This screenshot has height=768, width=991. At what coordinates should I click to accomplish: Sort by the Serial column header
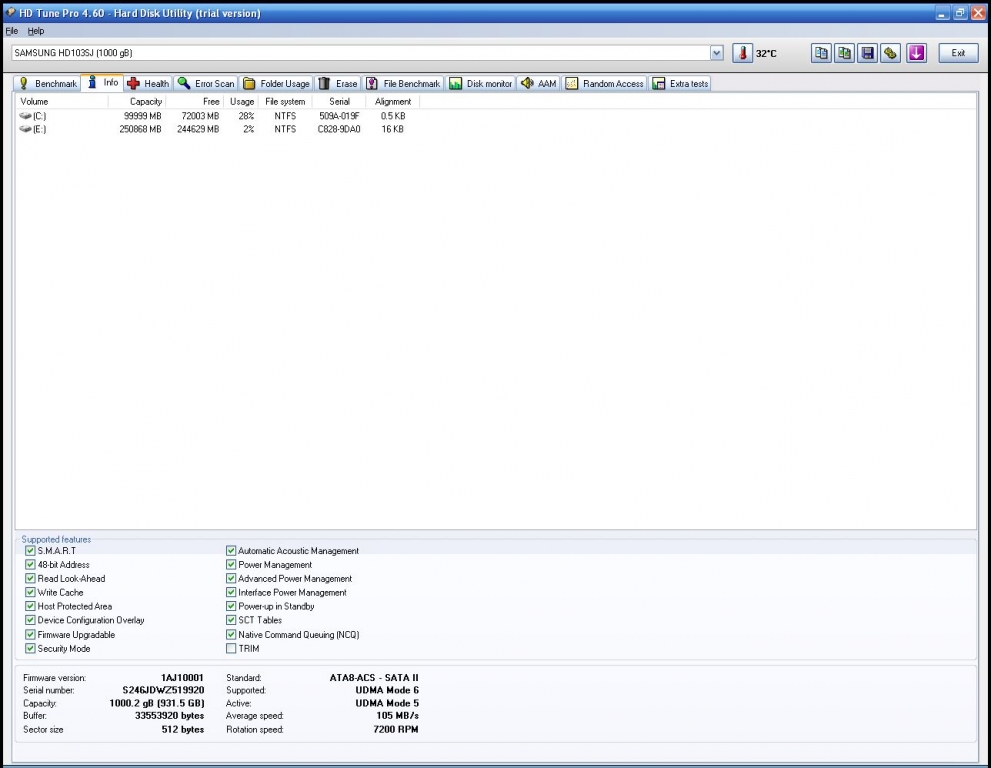339,101
